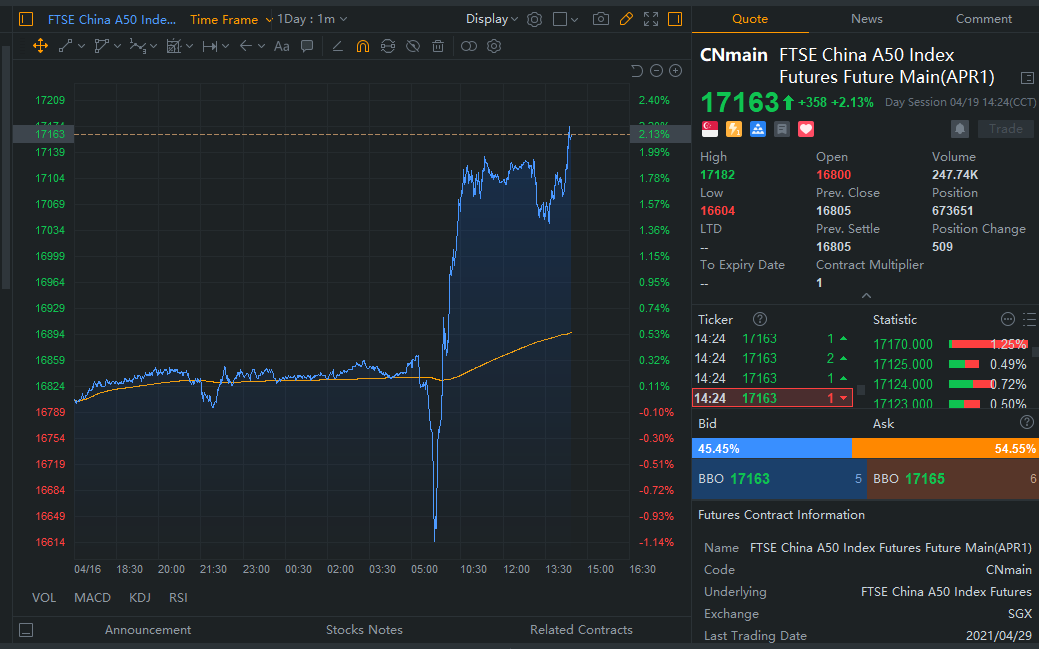Hide all drawings with eye-off icon
The image size is (1039, 649).
click(x=412, y=46)
